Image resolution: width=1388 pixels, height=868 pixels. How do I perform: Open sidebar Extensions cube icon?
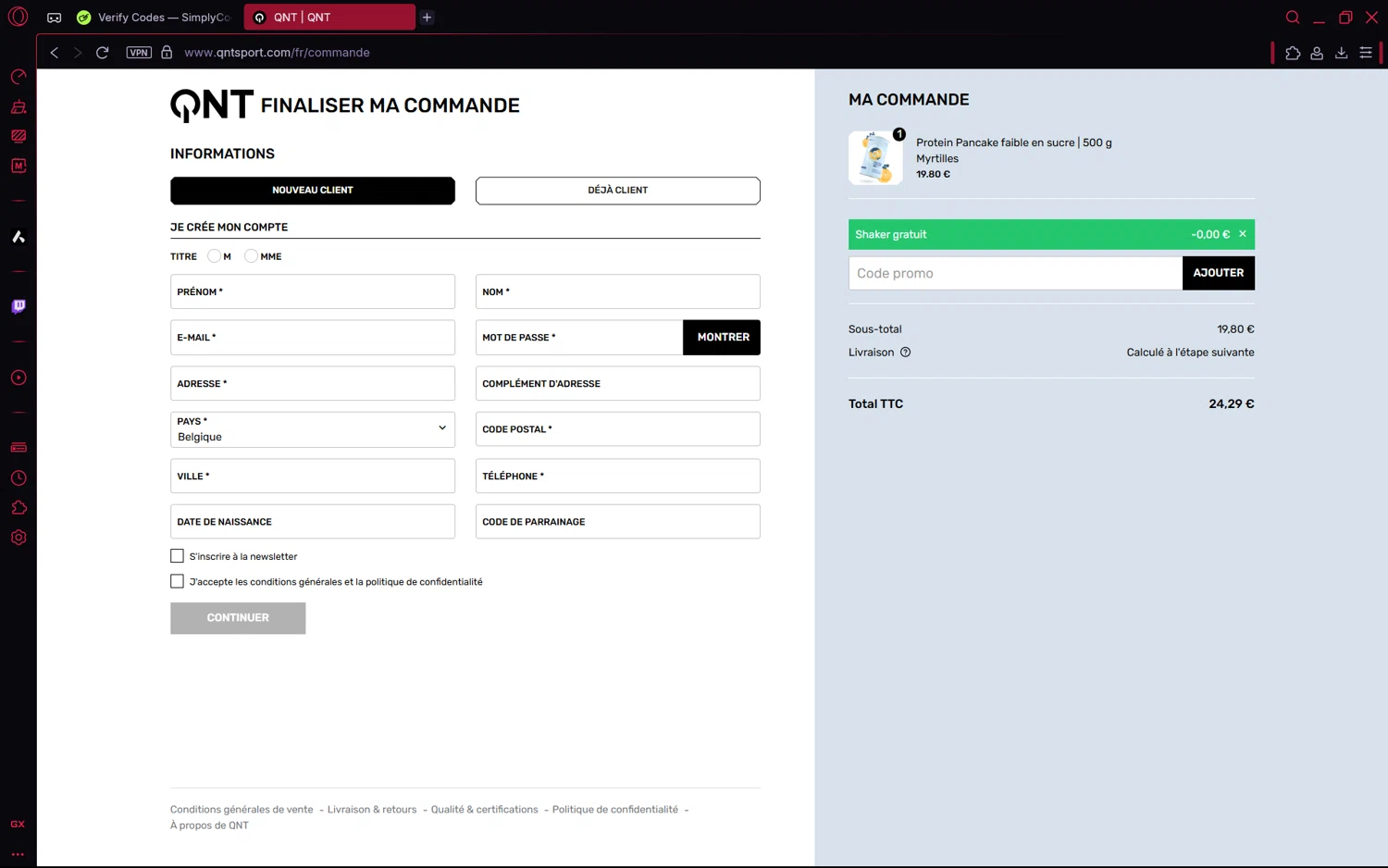19,508
